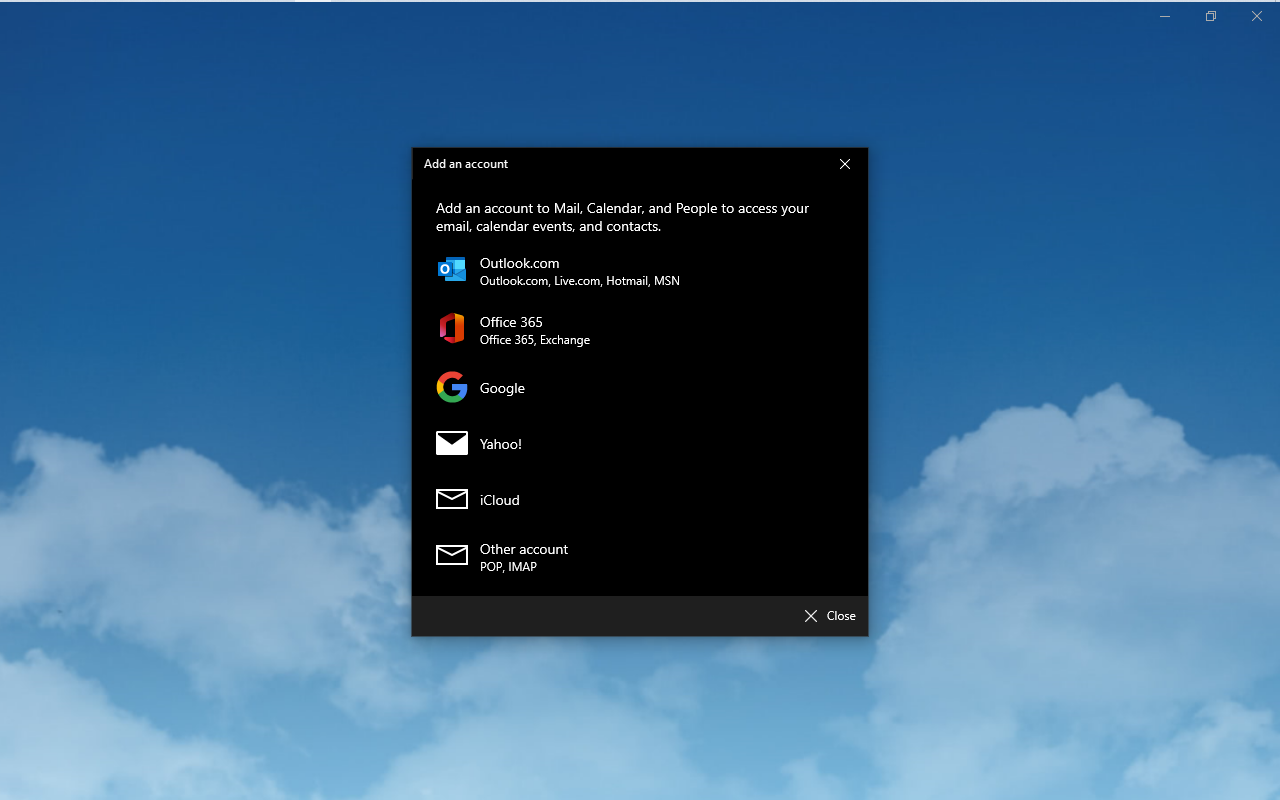Click the 'Outlook.com, Live.com, Hotmail, MSN' subtitle
The width and height of the screenshot is (1280, 800).
point(580,281)
